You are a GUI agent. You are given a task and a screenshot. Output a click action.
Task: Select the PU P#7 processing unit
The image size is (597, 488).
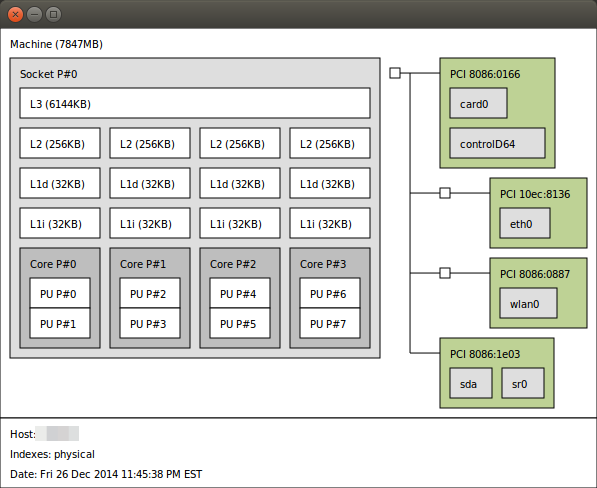[x=330, y=324]
